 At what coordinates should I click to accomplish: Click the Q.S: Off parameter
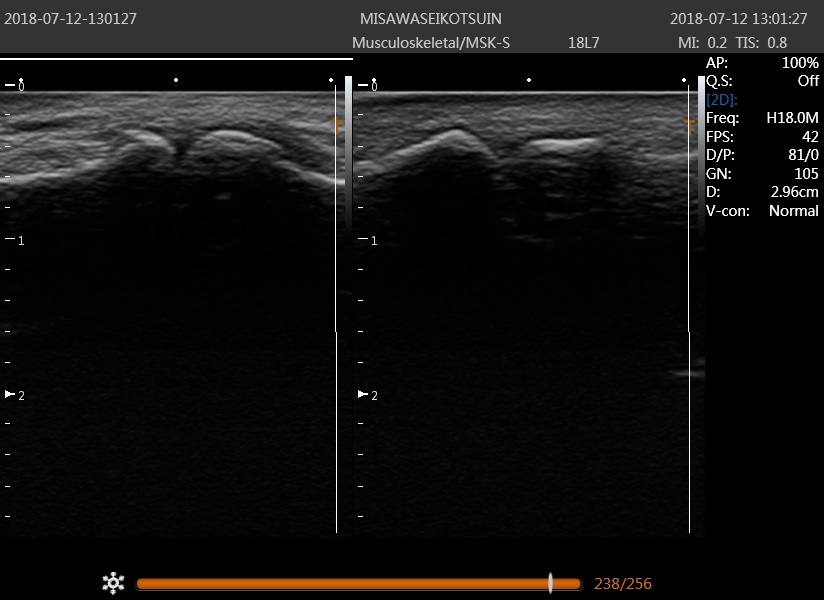point(762,81)
